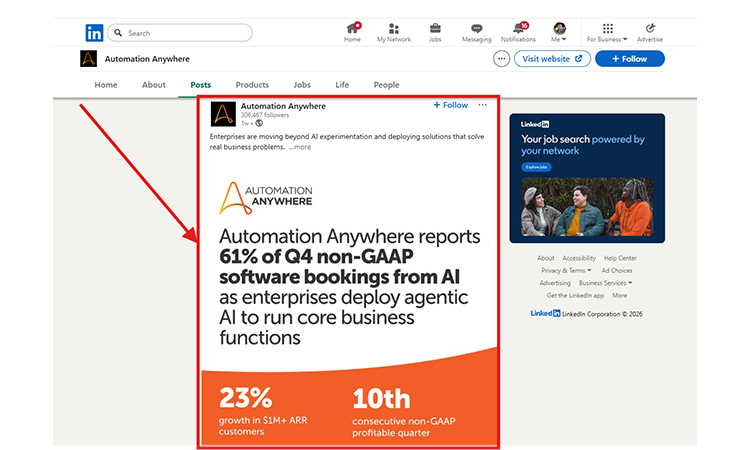Open the Jobs briefcase icon
Viewport: 750px width, 450px height.
point(435,32)
